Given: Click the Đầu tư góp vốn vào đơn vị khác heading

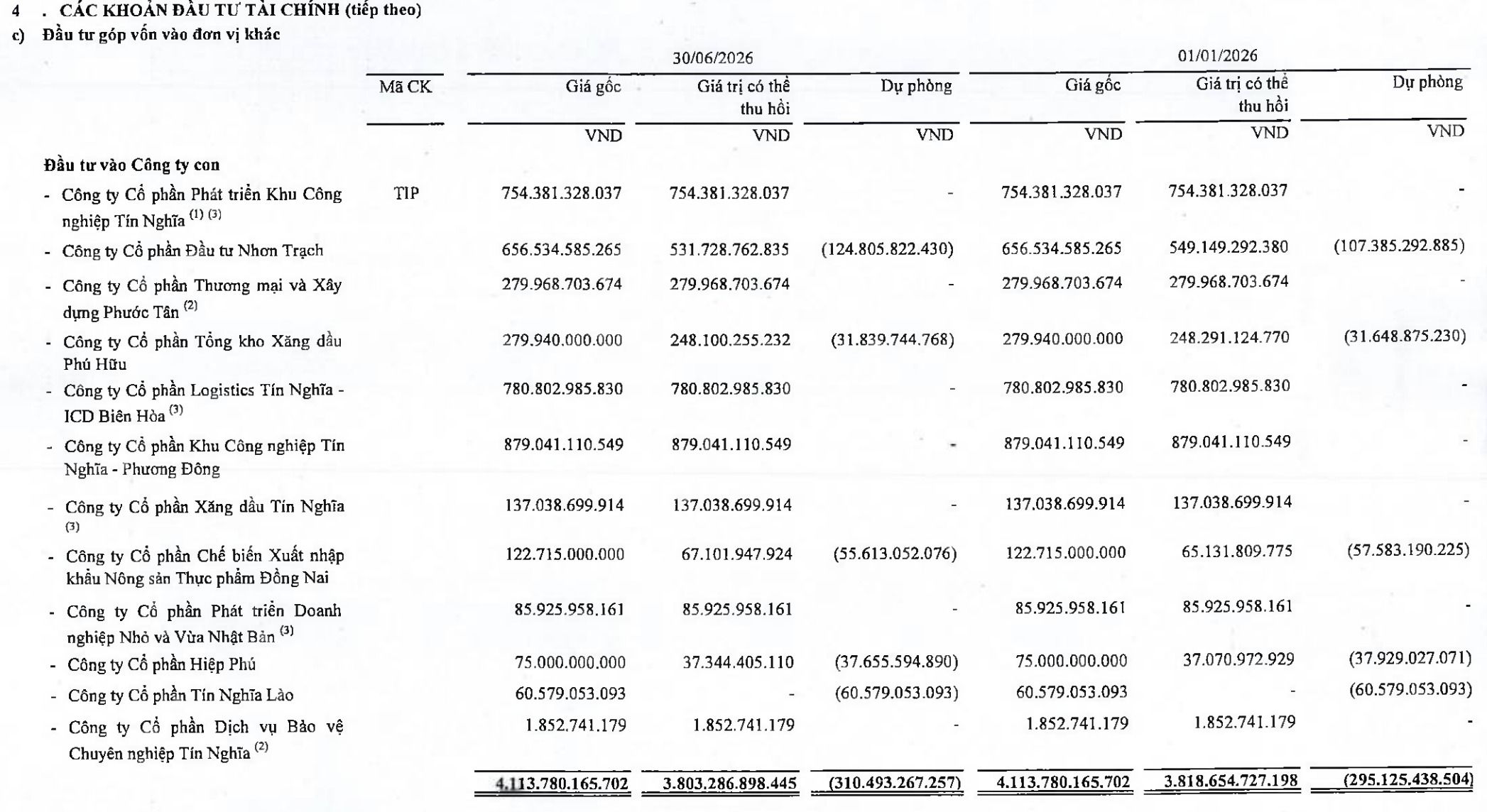Looking at the screenshot, I should click(161, 34).
